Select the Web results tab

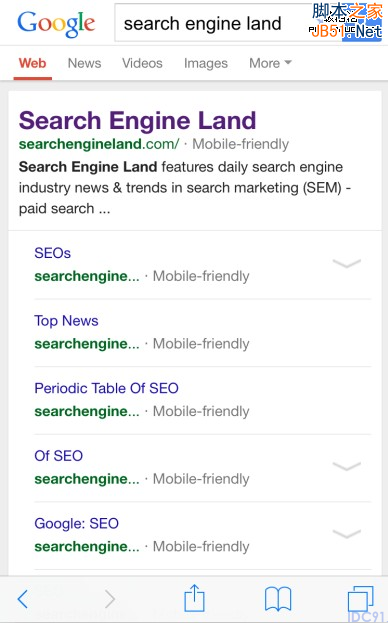tap(33, 63)
